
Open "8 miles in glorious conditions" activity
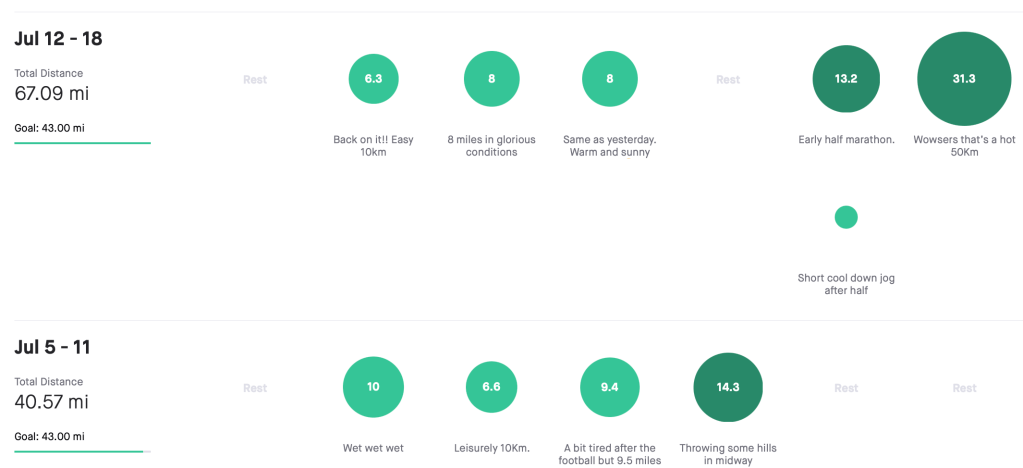[x=491, y=146]
